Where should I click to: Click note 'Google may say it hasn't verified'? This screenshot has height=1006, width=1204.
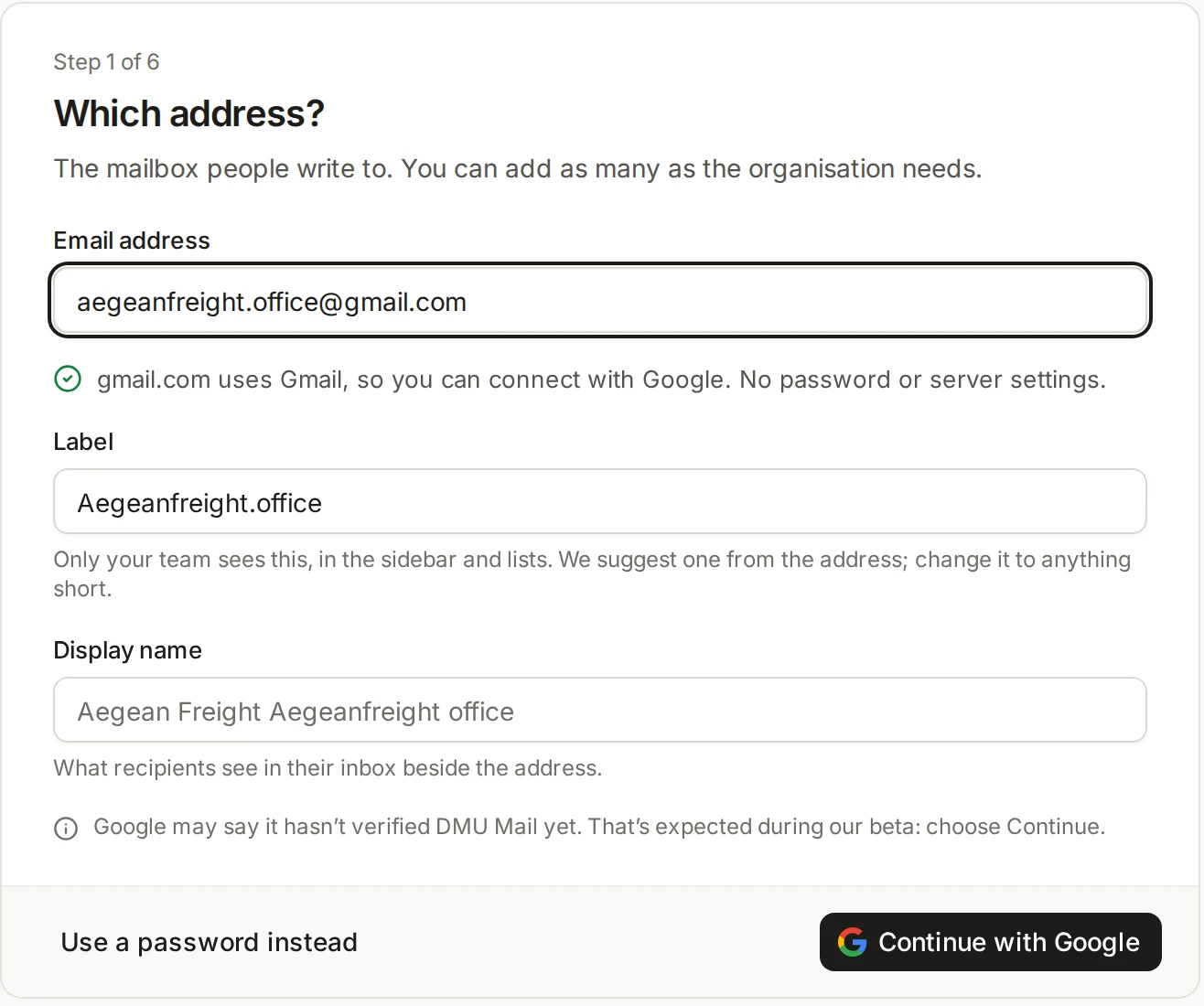[263, 827]
